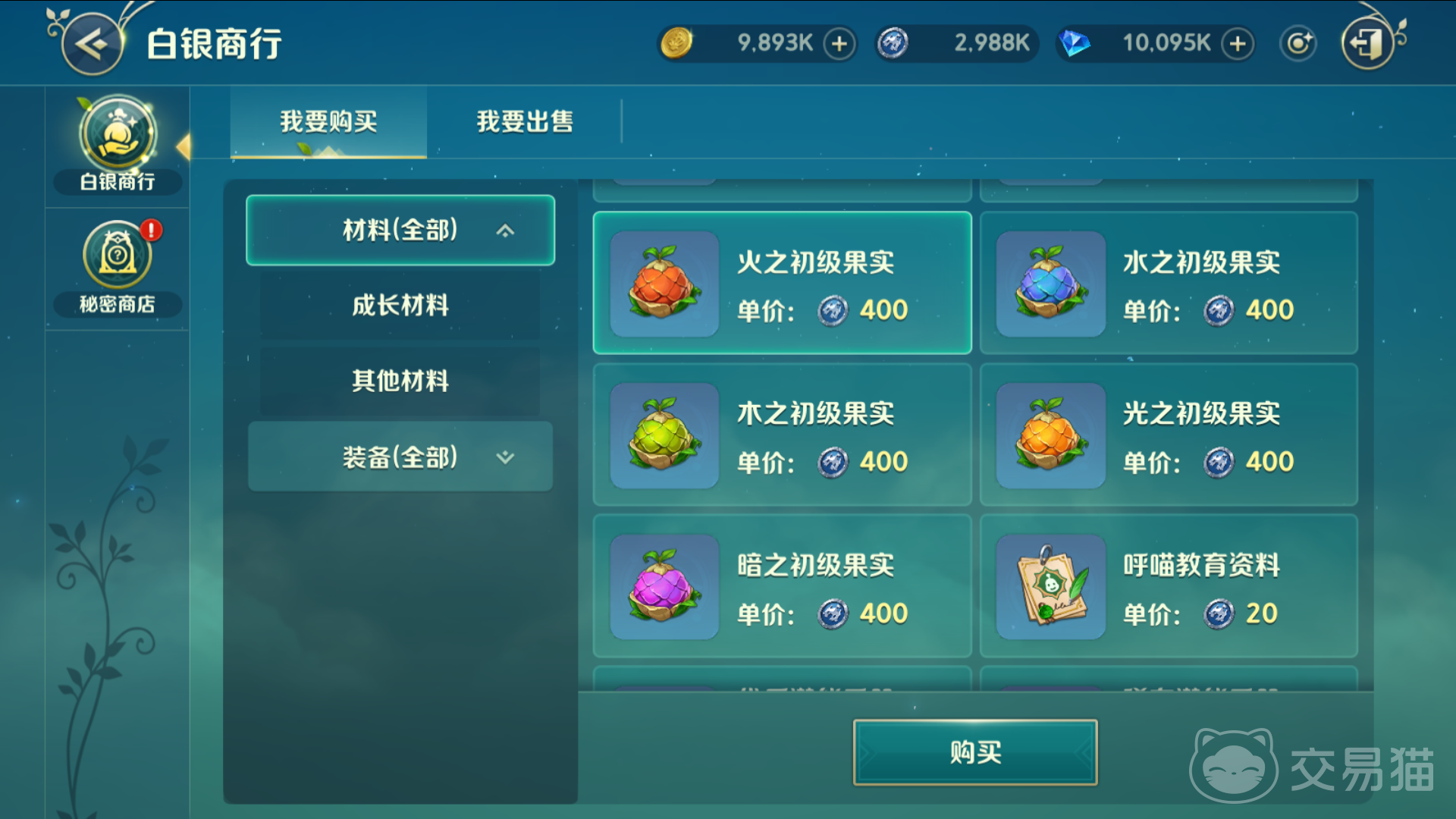
Task: Add gold coins with the plus button
Action: [x=839, y=44]
